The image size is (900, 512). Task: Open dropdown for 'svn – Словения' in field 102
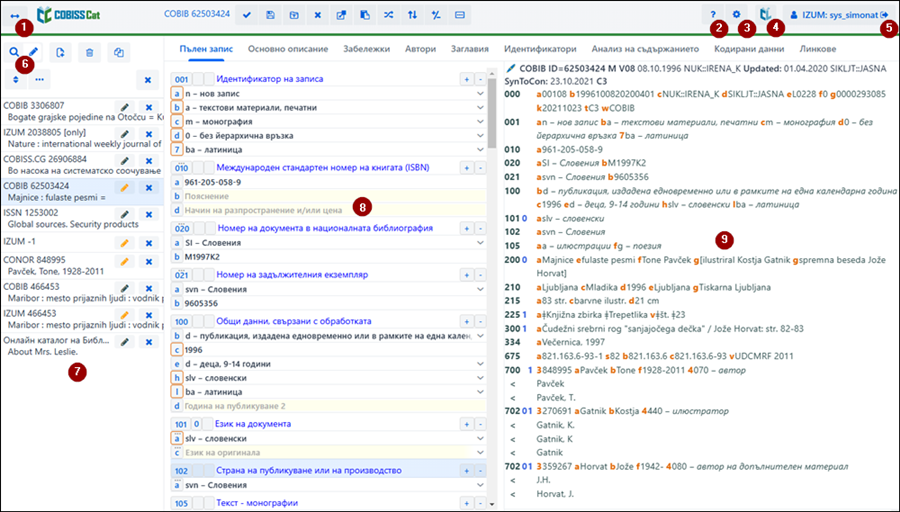[480, 485]
